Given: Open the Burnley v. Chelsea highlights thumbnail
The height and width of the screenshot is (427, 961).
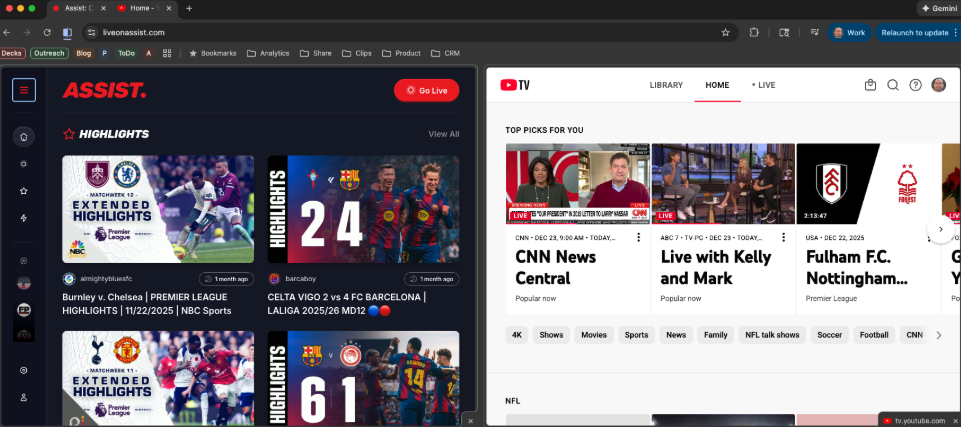Looking at the screenshot, I should coord(158,209).
